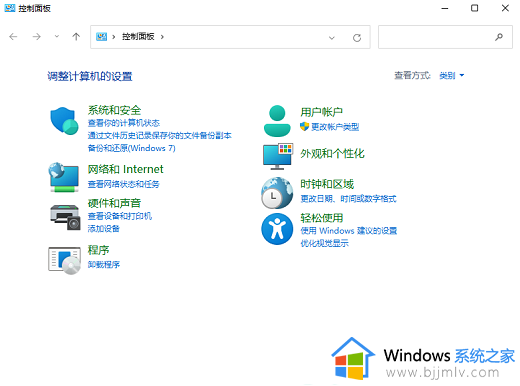Open 网络和 Internet category heading
The image size is (520, 386).
pyautogui.click(x=125, y=169)
